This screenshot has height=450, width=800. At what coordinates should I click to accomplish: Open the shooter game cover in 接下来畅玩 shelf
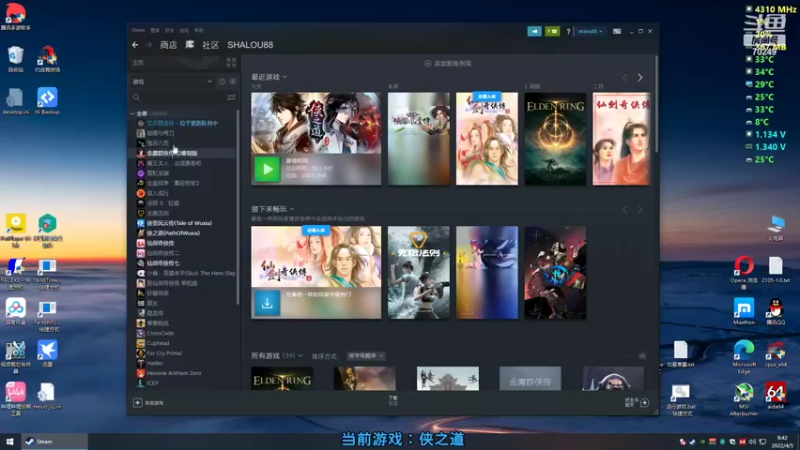(418, 272)
